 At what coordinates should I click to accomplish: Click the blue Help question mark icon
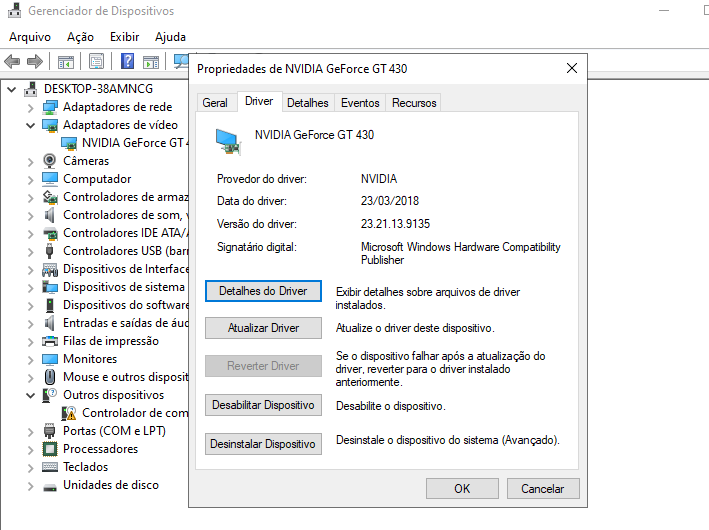point(128,61)
